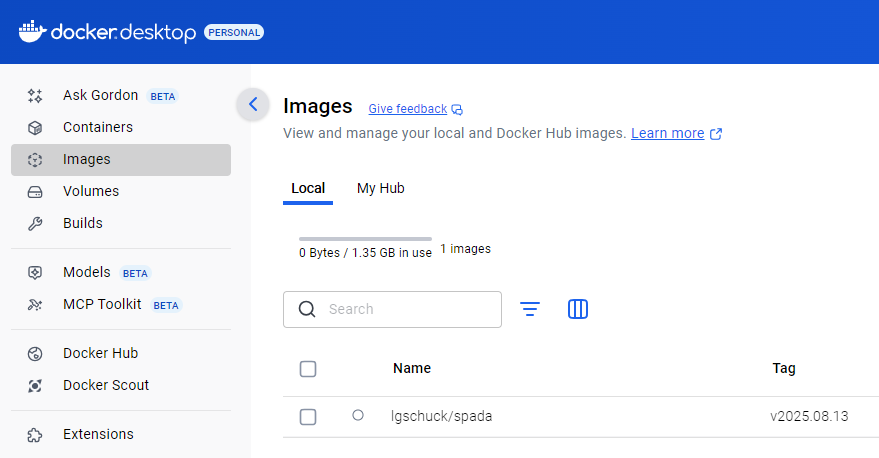This screenshot has height=458, width=879.
Task: Click the Give feedback link
Action: (408, 109)
